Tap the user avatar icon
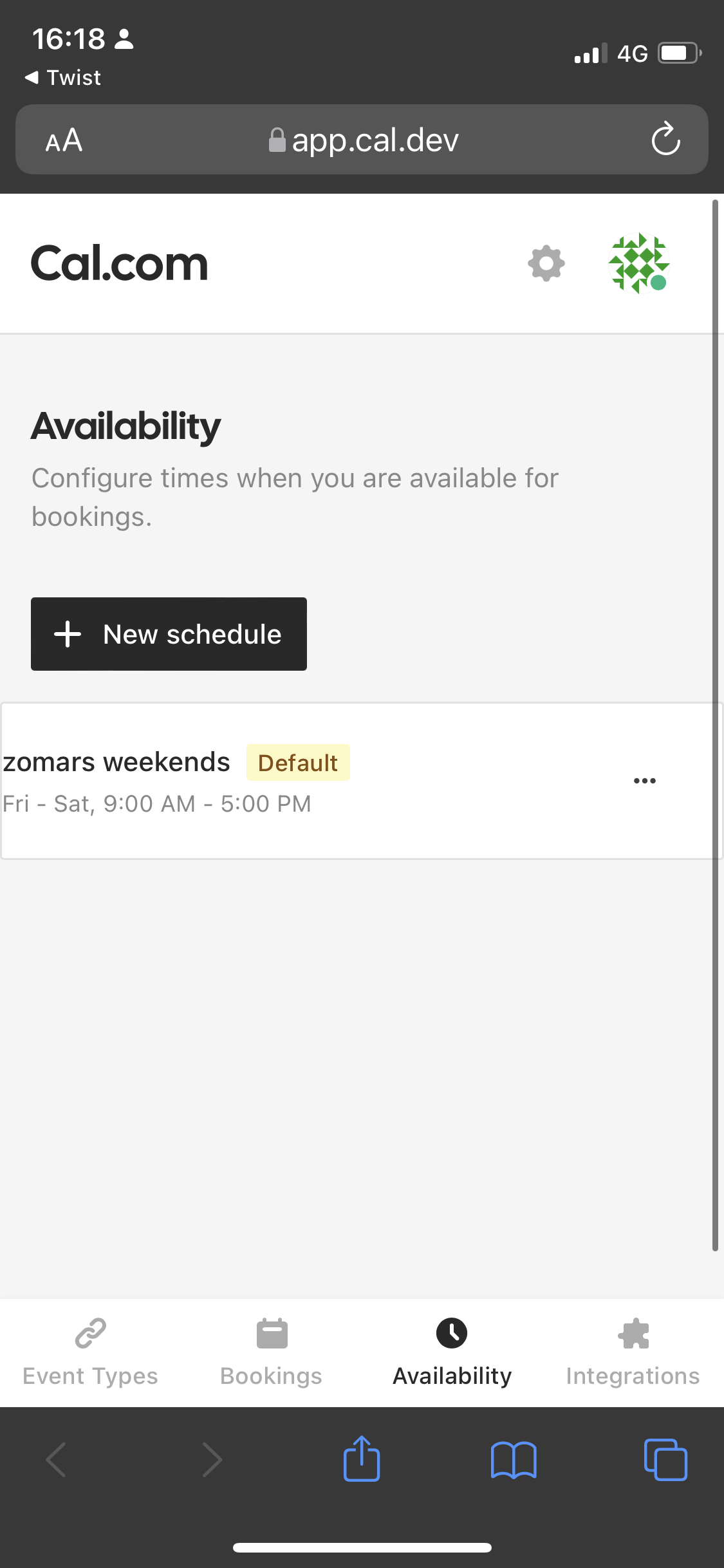The width and height of the screenshot is (724, 1568). point(641,263)
